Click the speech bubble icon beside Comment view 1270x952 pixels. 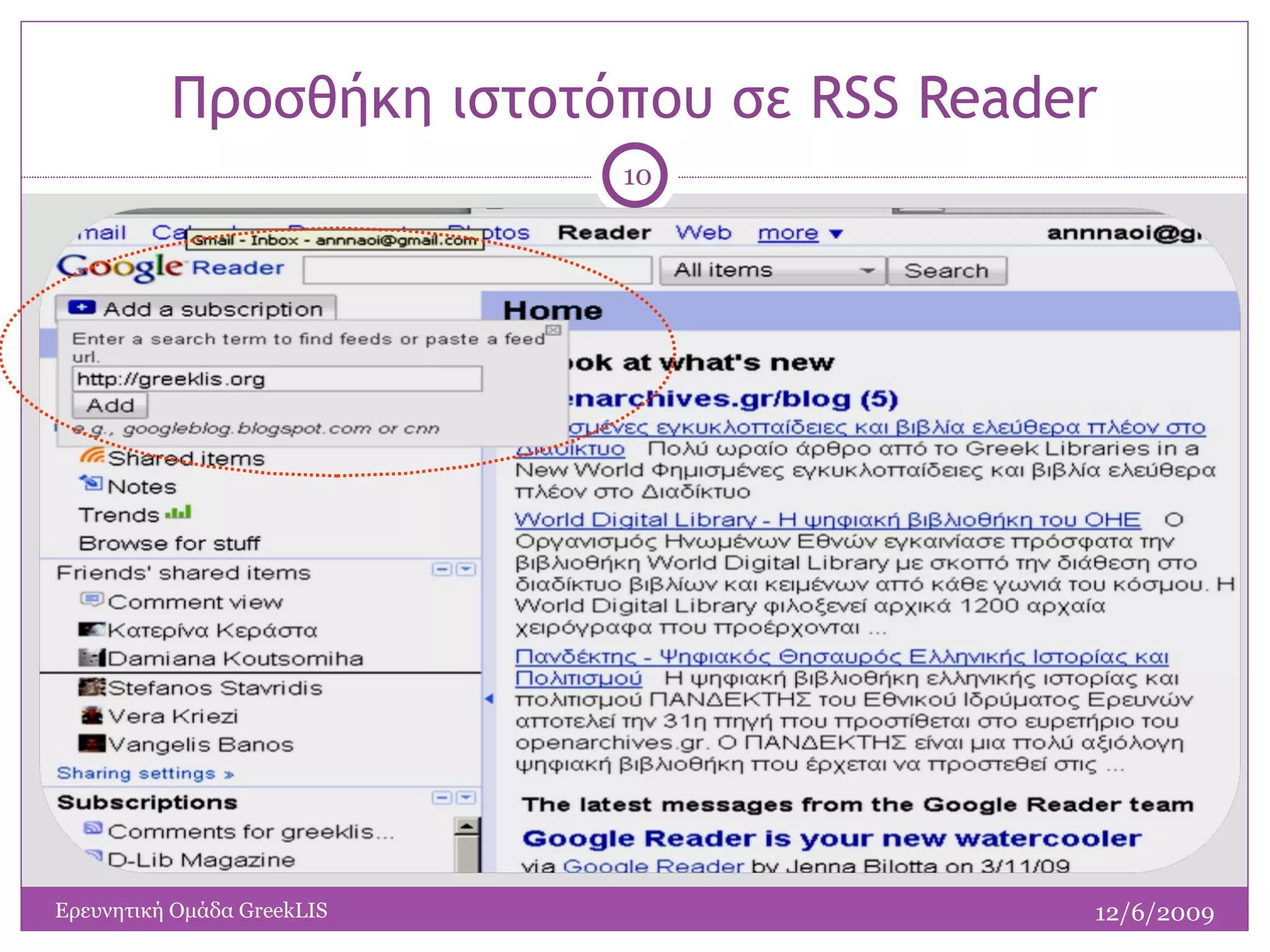92,599
